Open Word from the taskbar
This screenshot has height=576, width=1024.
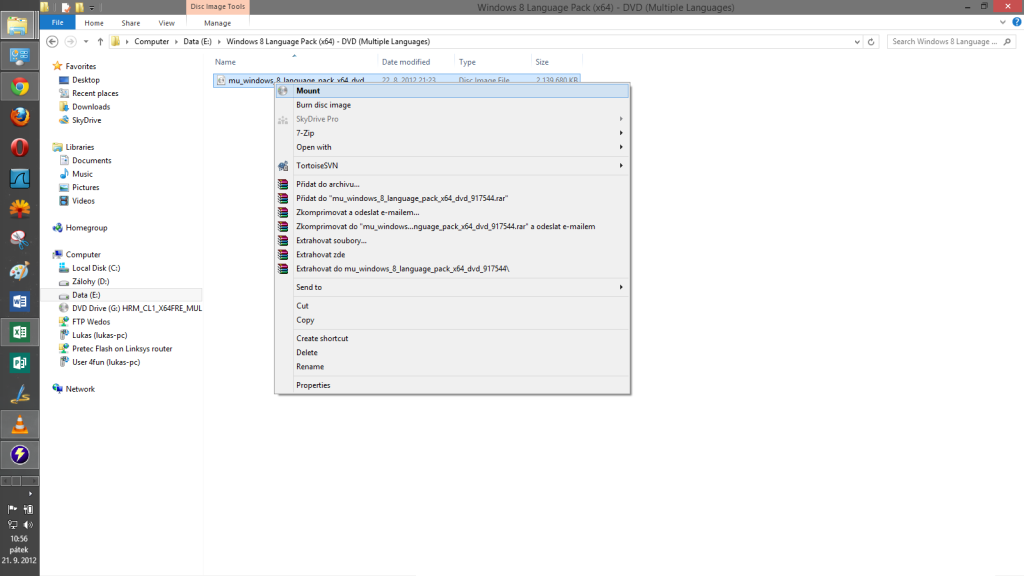[20, 302]
